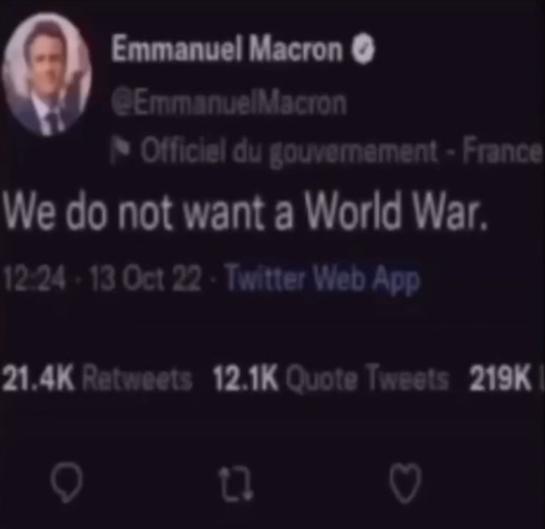Click the 12:24 time of the tweet

point(34,280)
